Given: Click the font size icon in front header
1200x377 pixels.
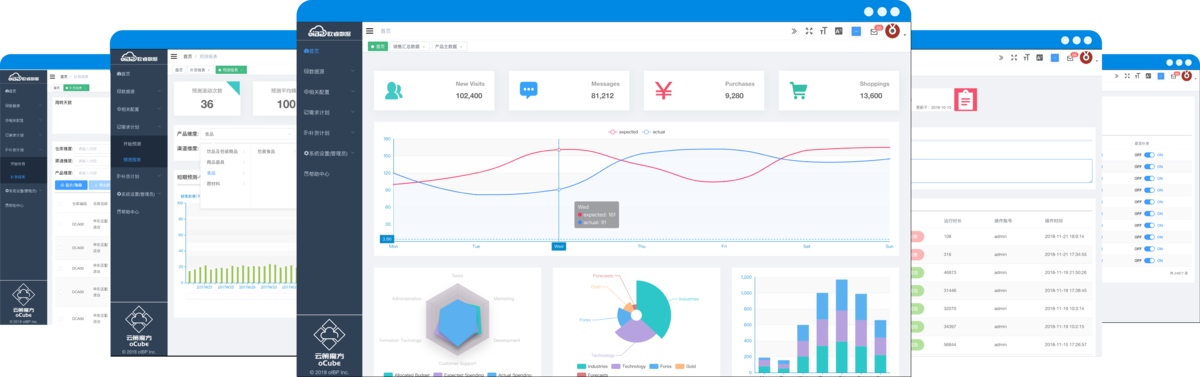Looking at the screenshot, I should tap(824, 31).
